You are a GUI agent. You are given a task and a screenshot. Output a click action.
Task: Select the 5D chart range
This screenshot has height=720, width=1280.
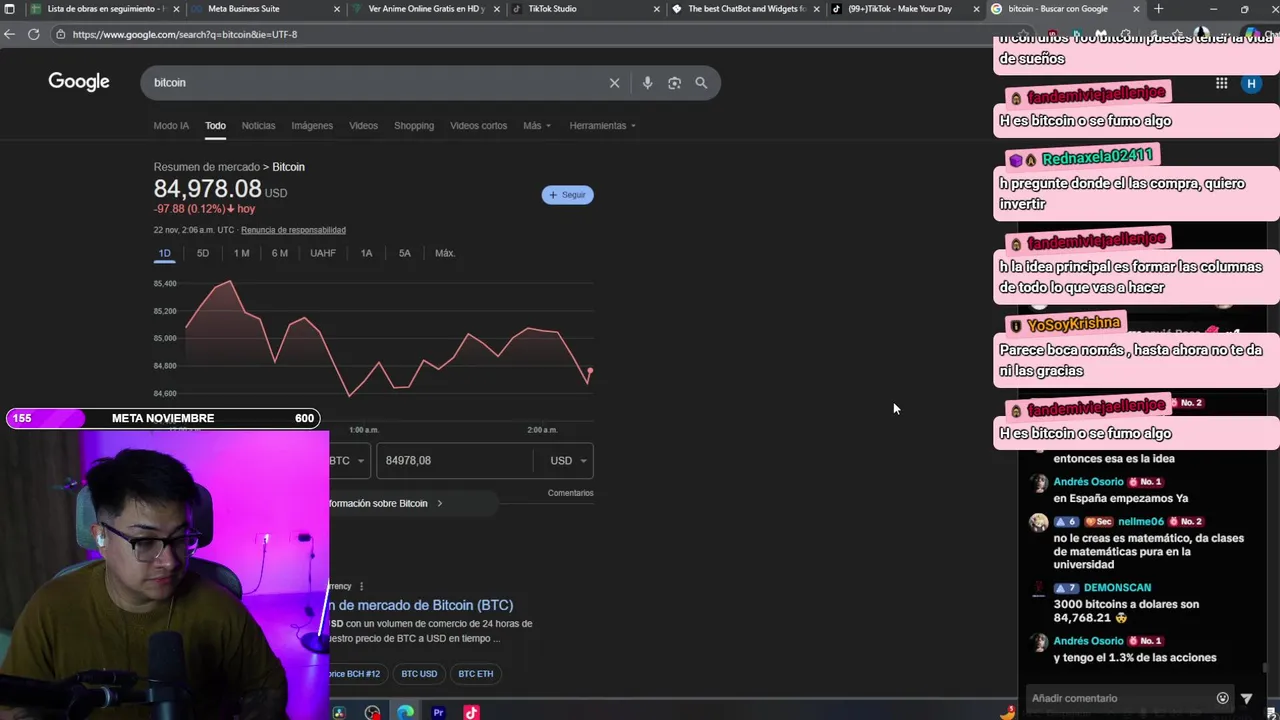point(203,253)
